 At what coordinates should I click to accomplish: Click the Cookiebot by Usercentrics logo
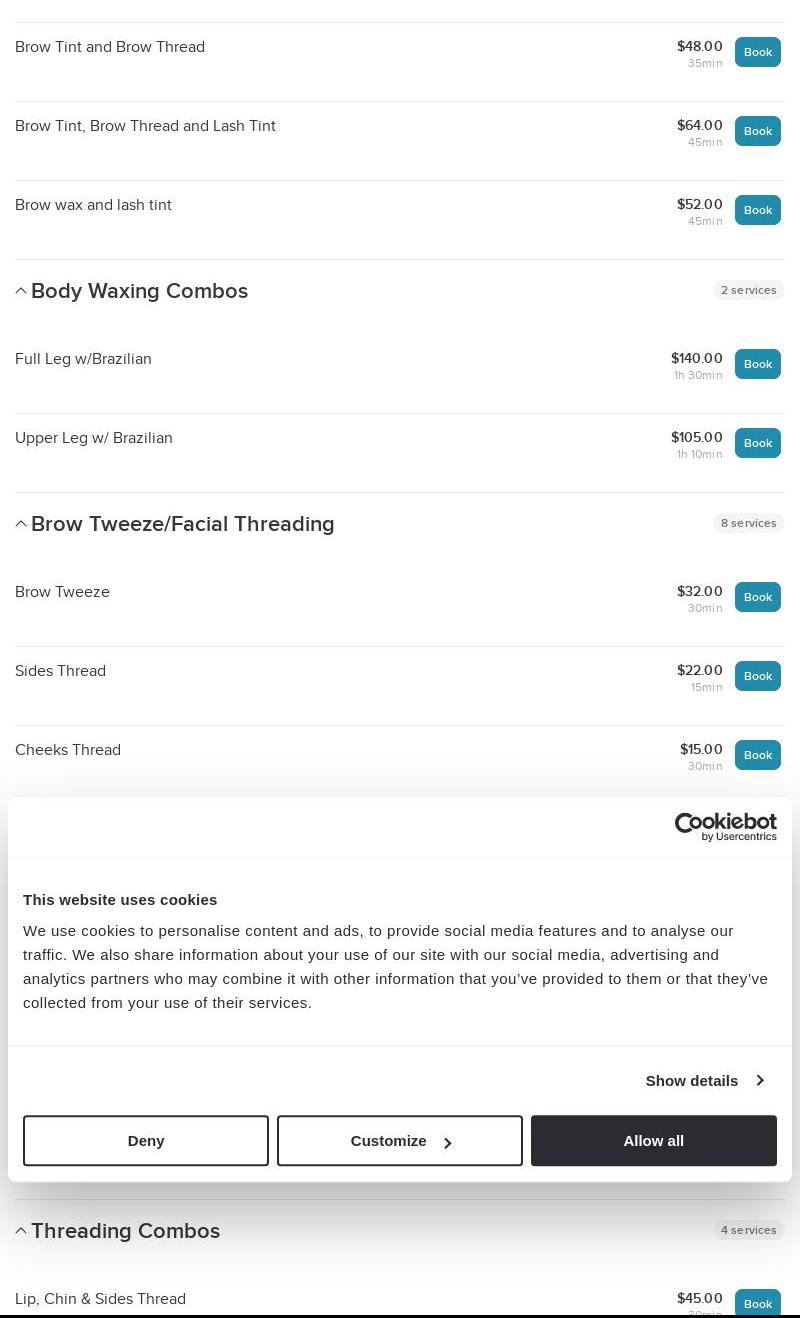point(725,827)
